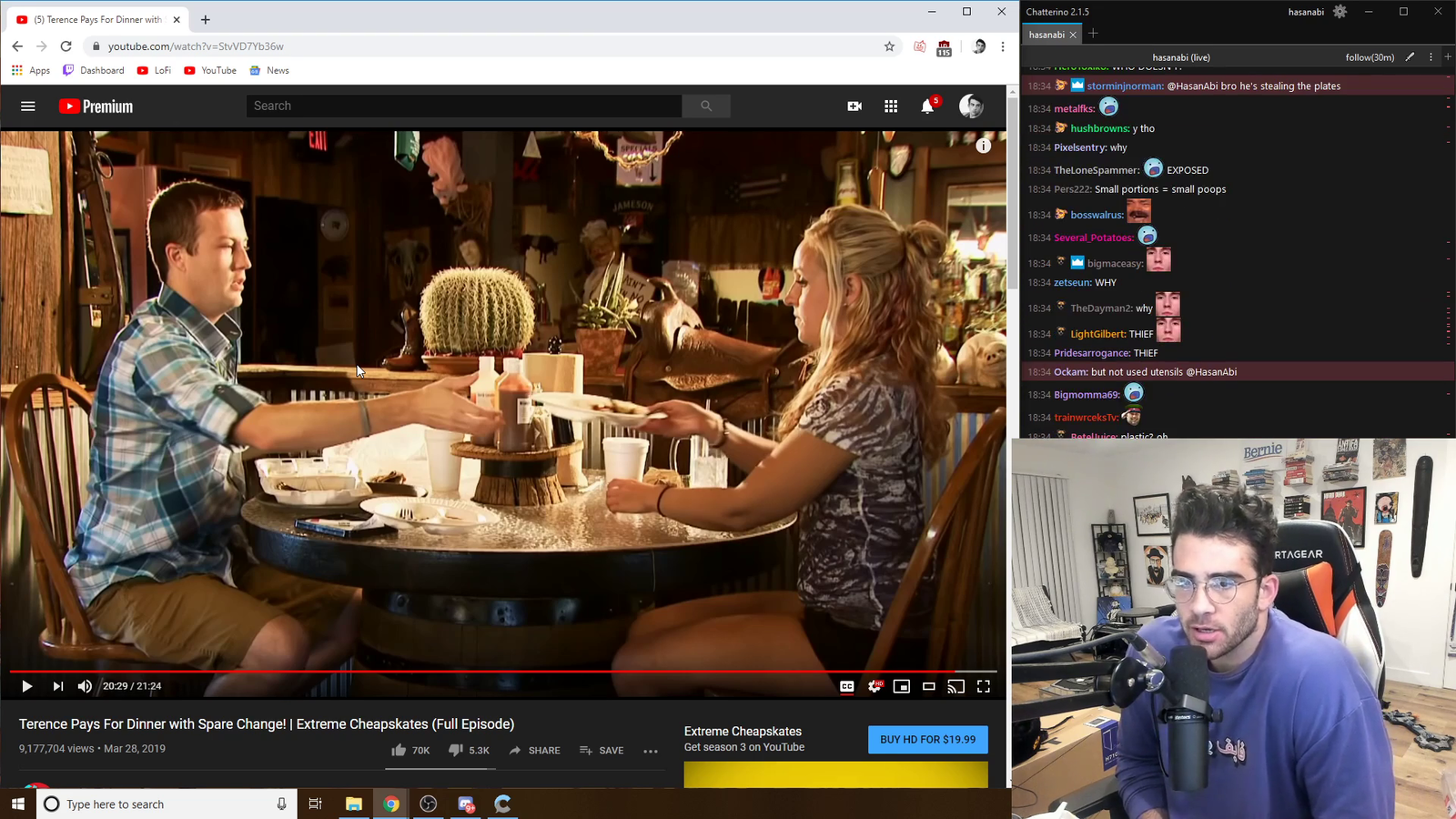
Task: Open the Windows Start menu
Action: [x=17, y=804]
